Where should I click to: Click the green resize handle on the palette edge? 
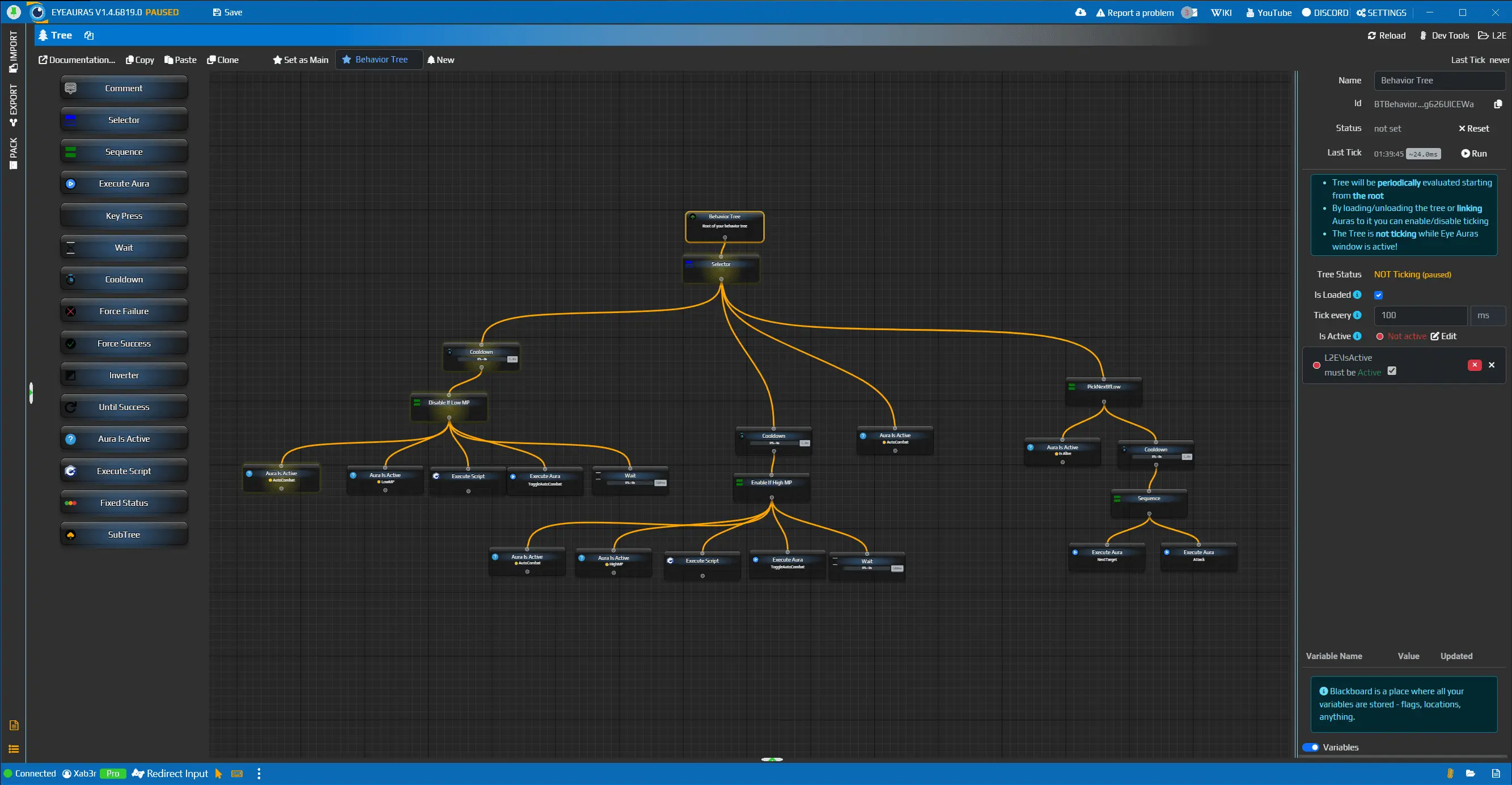(x=31, y=394)
